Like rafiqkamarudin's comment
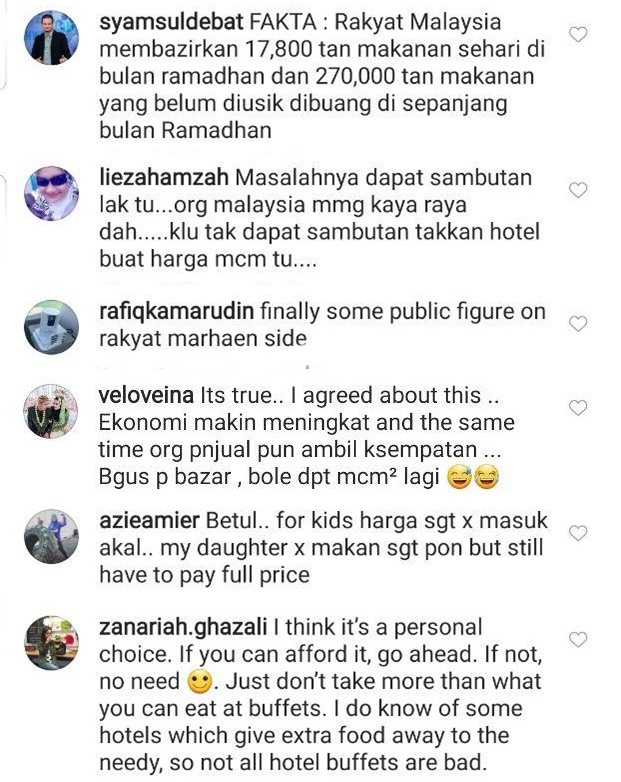The width and height of the screenshot is (621, 782). (578, 324)
